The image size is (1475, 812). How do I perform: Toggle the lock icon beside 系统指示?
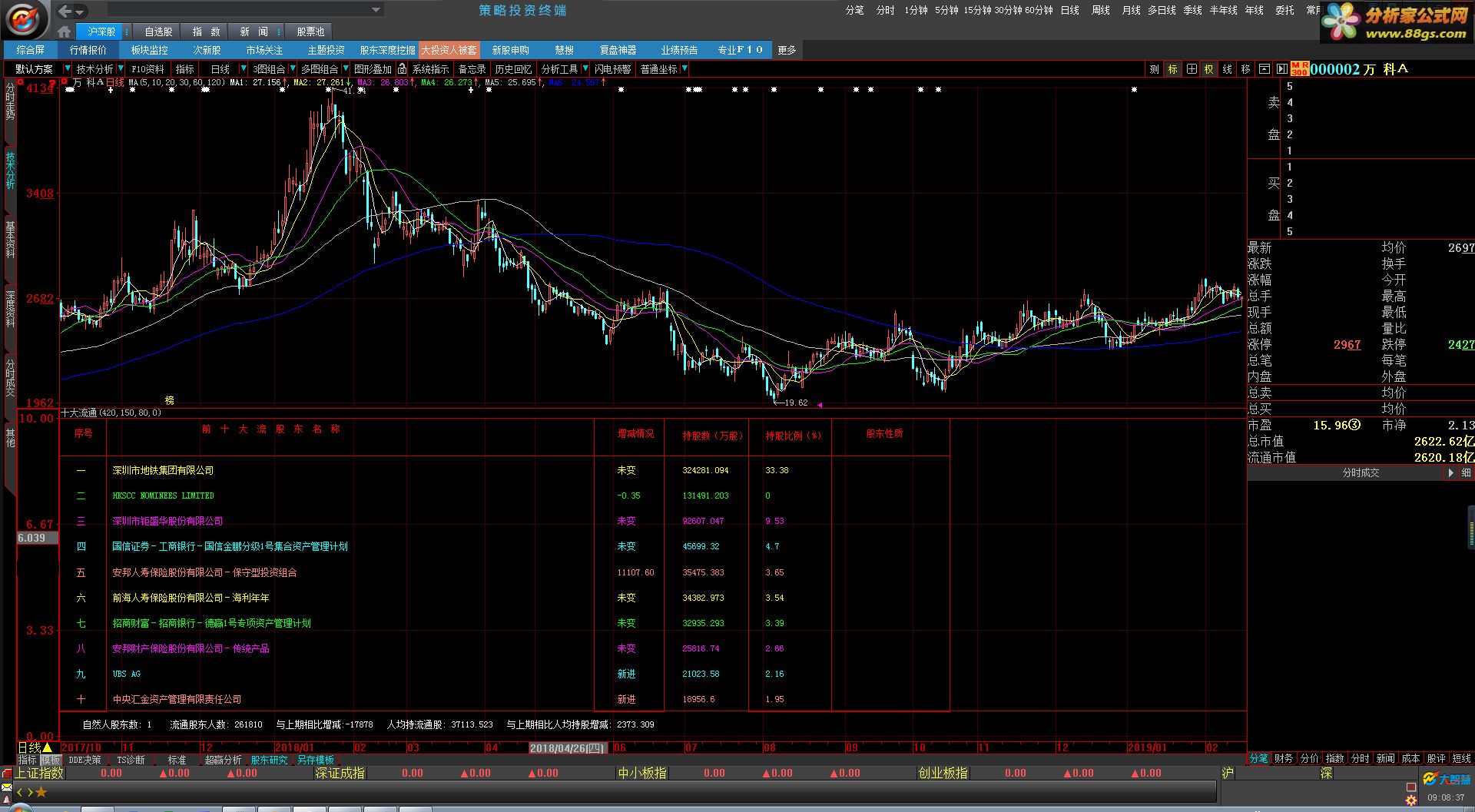tap(402, 68)
